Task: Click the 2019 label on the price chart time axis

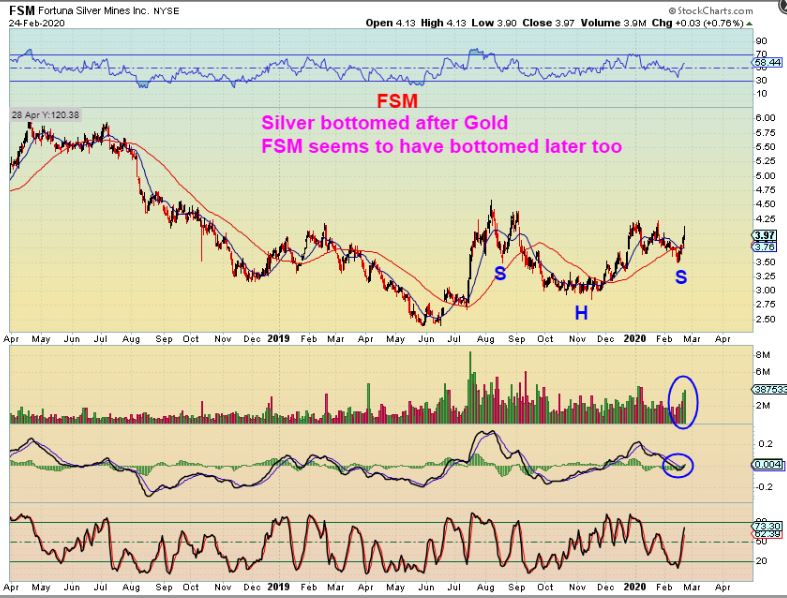Action: (x=278, y=339)
